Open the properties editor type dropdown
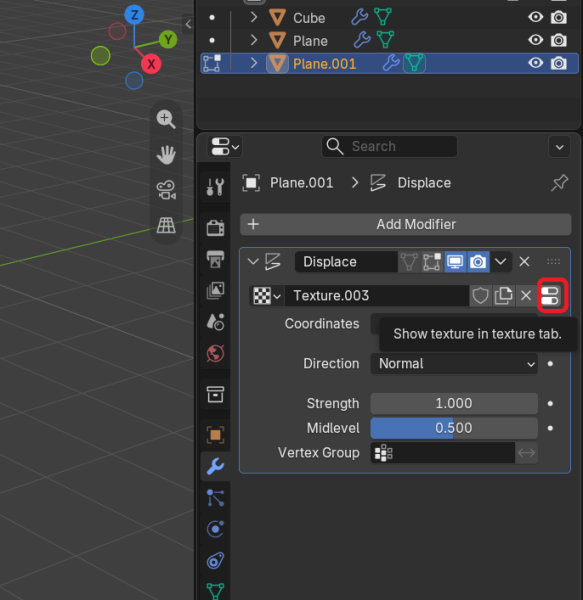The height and width of the screenshot is (600, 583). pos(225,147)
